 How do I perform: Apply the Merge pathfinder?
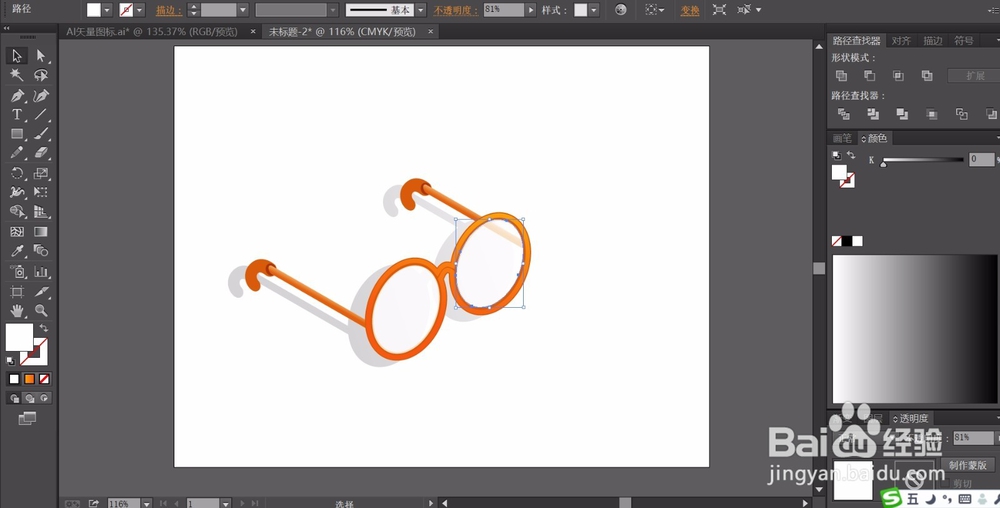click(902, 114)
